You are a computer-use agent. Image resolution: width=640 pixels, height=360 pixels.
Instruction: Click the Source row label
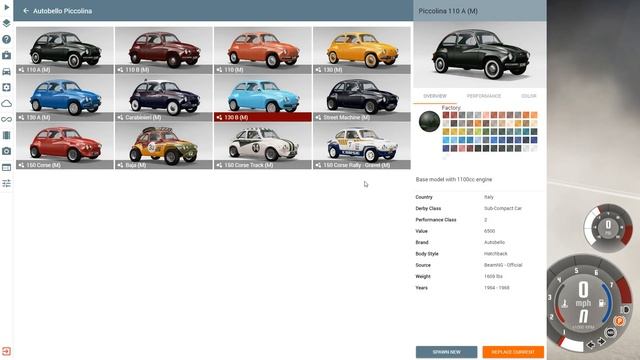click(423, 265)
